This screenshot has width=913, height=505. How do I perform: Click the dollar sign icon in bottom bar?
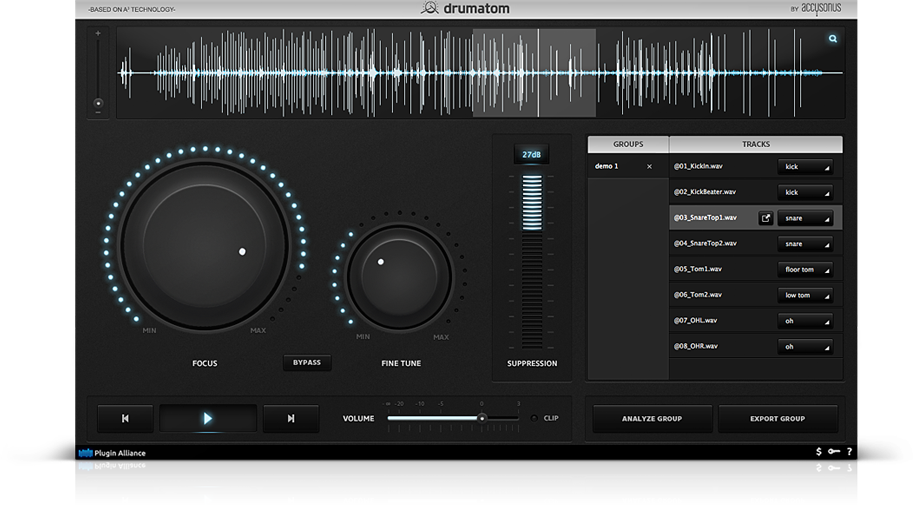[819, 451]
